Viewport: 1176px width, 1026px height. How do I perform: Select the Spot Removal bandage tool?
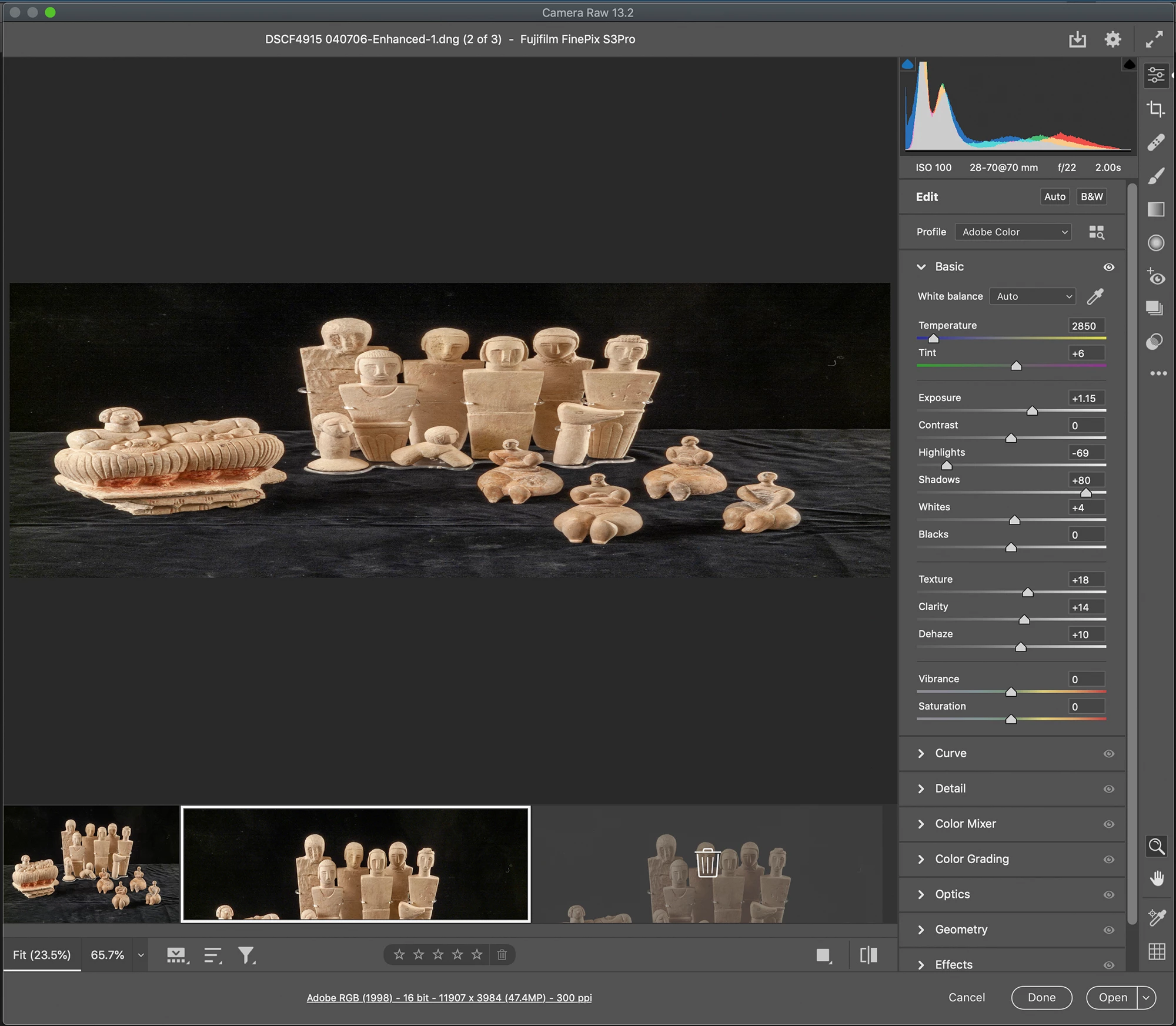pos(1155,142)
